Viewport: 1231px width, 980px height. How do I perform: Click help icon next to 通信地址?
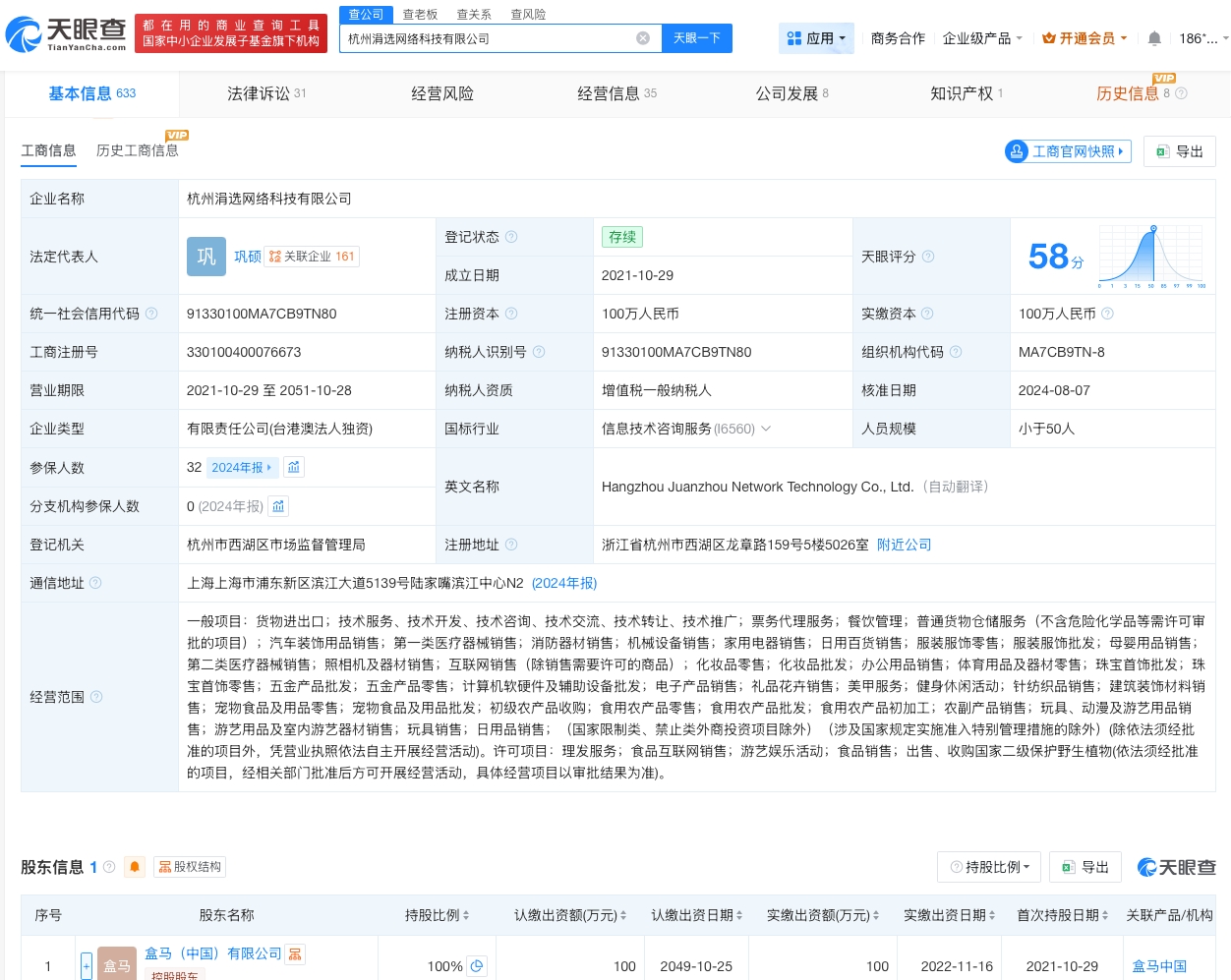(95, 583)
